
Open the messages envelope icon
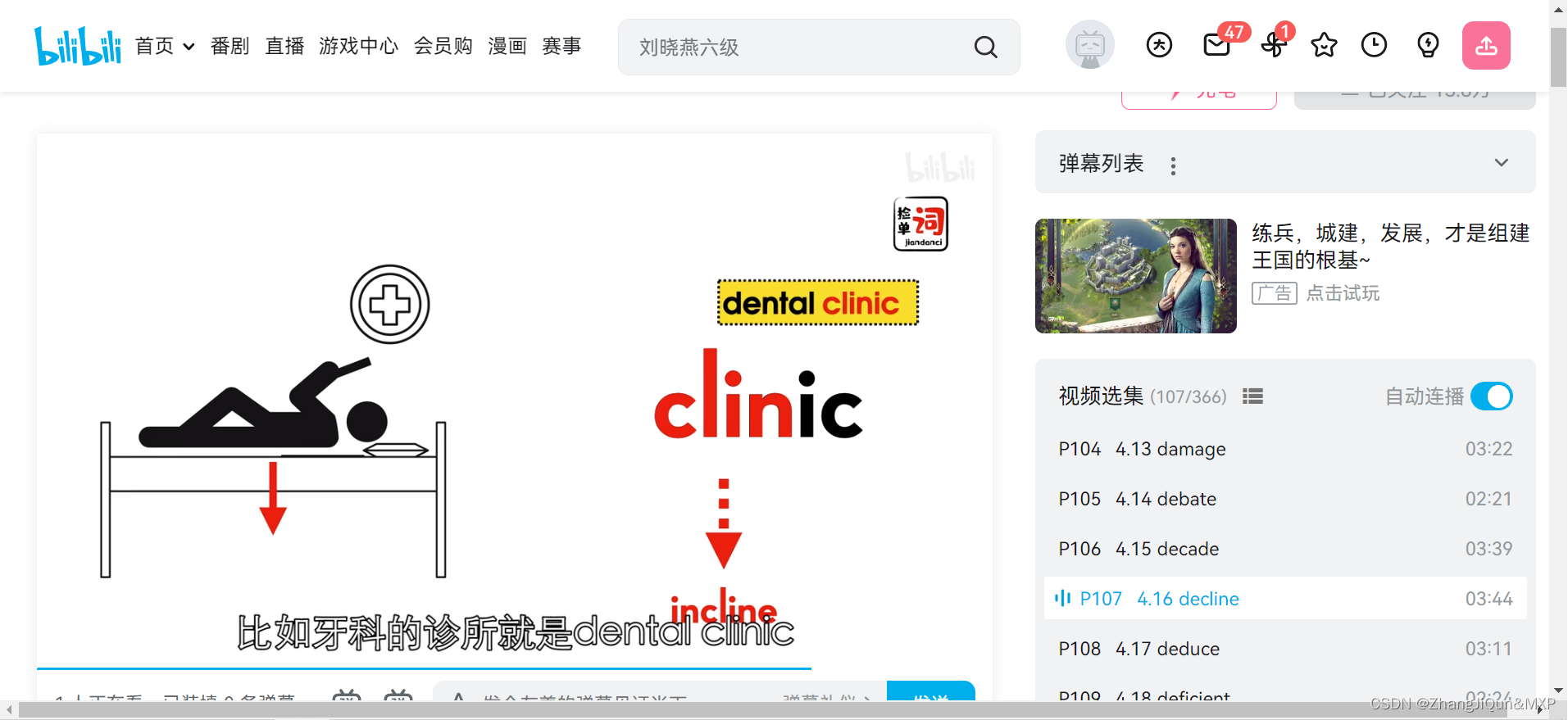1217,45
